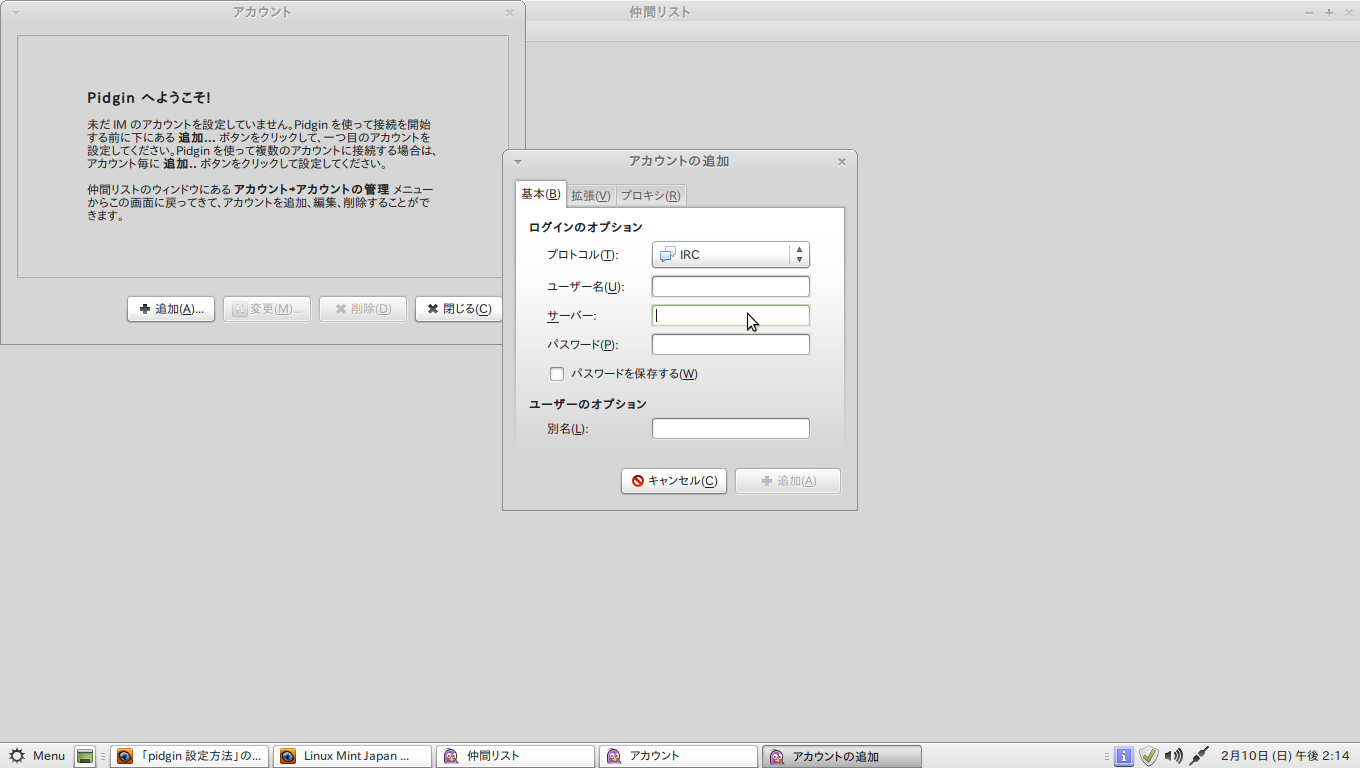Click the password (パスワード) input field

730,345
